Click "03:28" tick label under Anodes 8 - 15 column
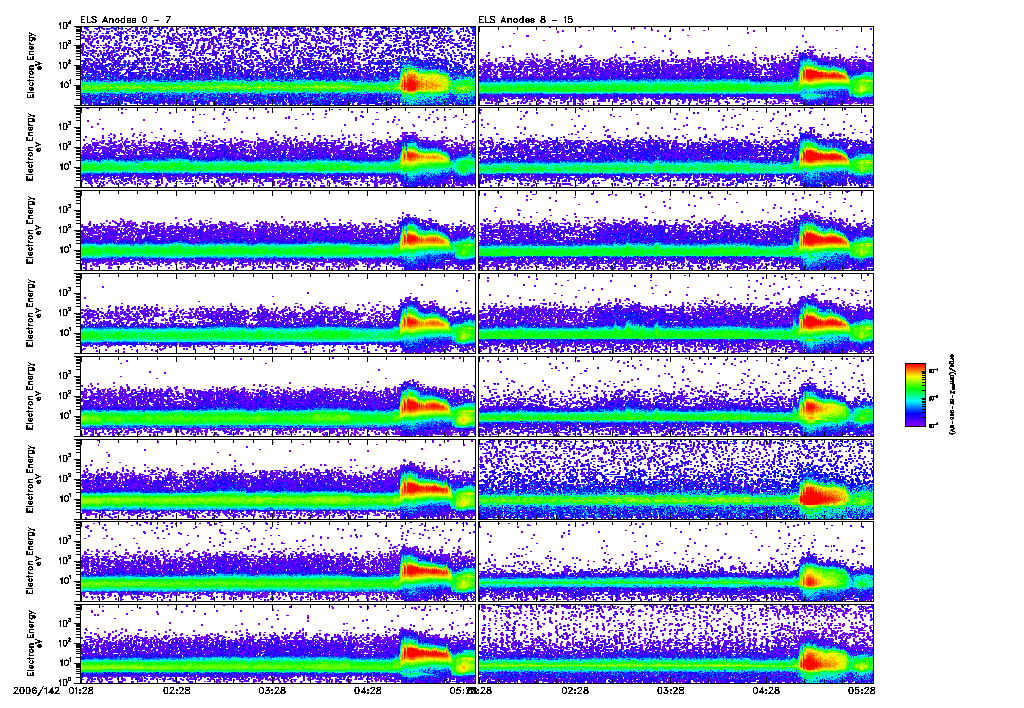 [x=670, y=690]
